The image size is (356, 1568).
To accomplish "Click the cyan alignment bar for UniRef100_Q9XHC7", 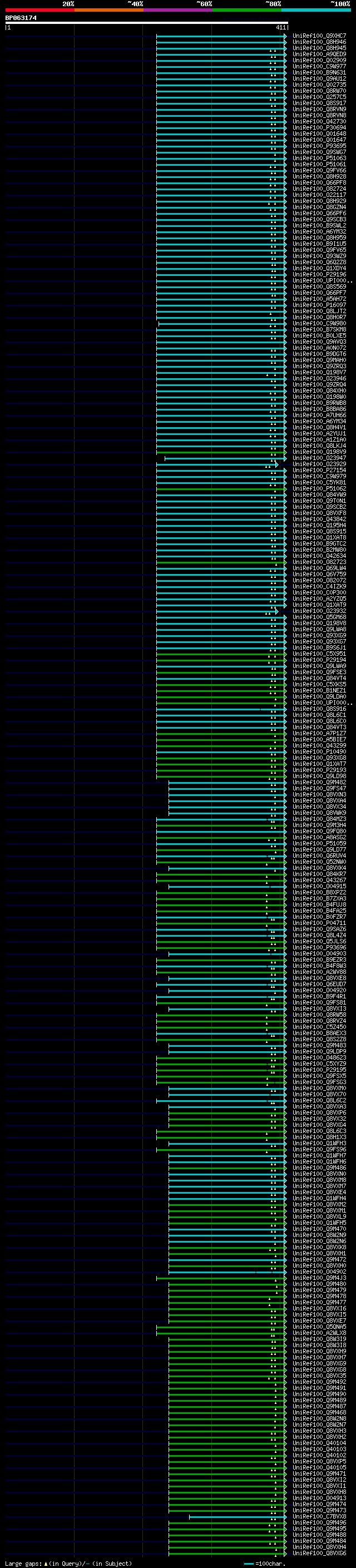I will coord(221,36).
